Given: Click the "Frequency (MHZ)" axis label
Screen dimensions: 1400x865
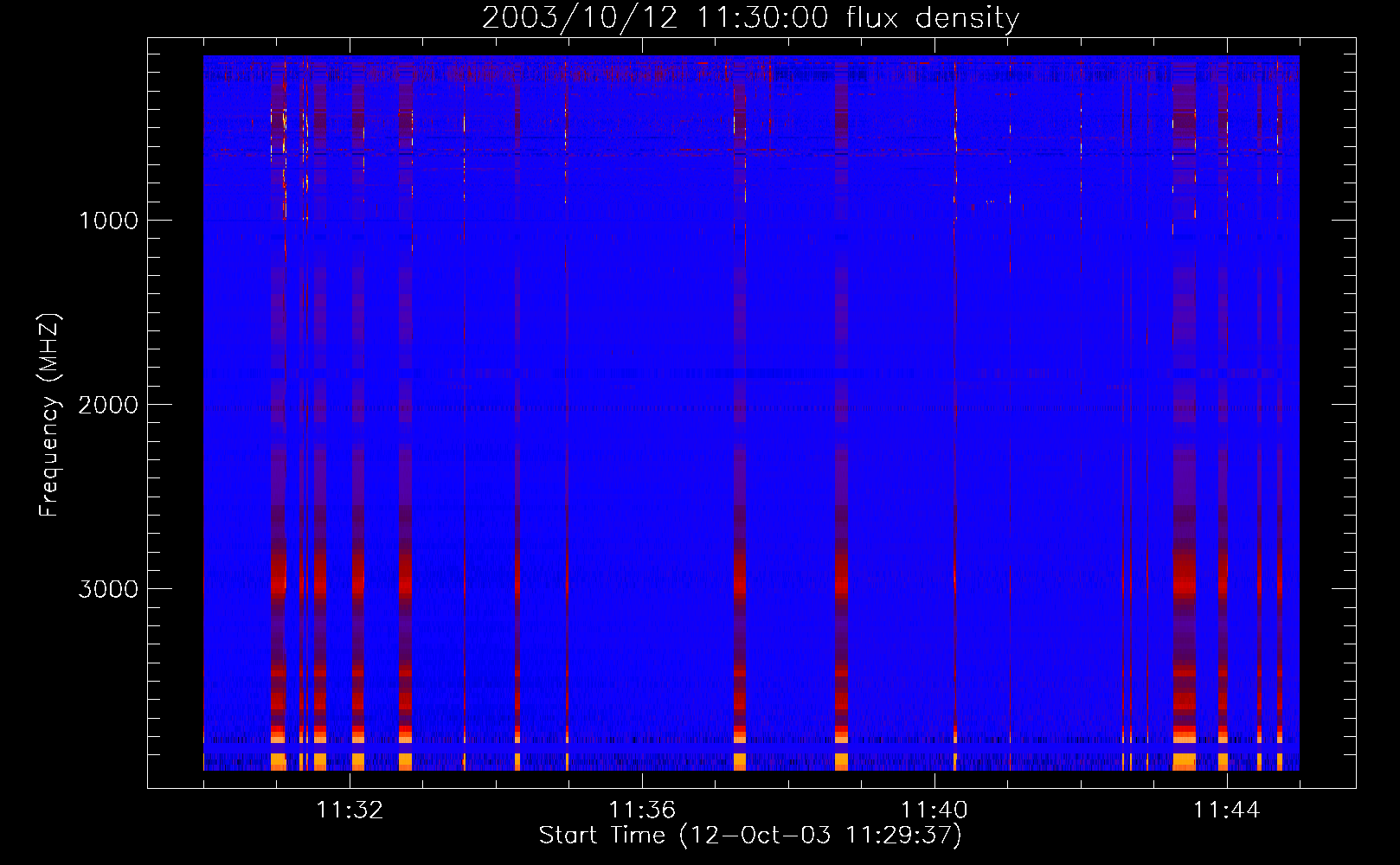Looking at the screenshot, I should click(49, 415).
